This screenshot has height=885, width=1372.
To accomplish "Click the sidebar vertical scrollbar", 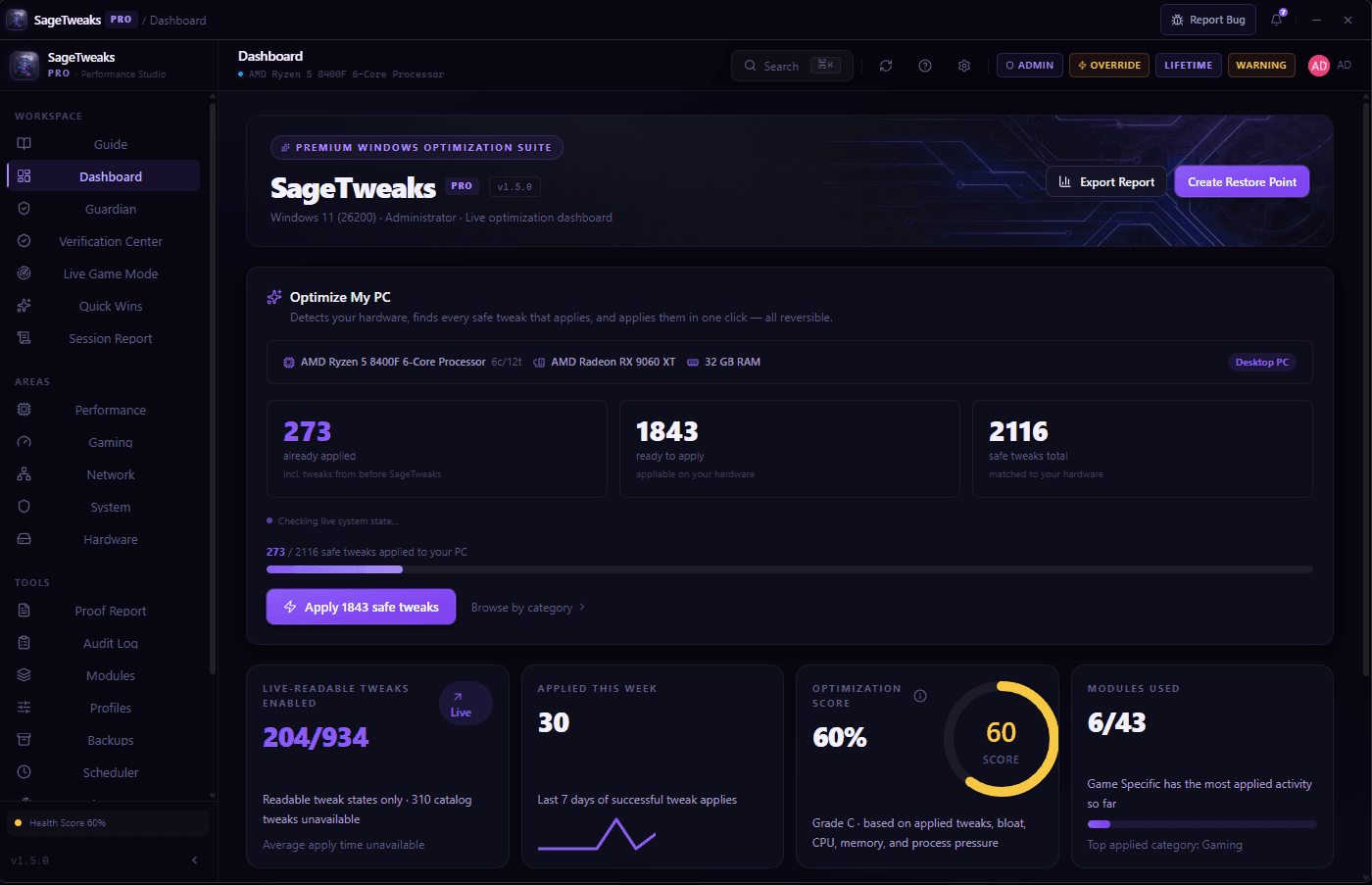I will pyautogui.click(x=213, y=387).
